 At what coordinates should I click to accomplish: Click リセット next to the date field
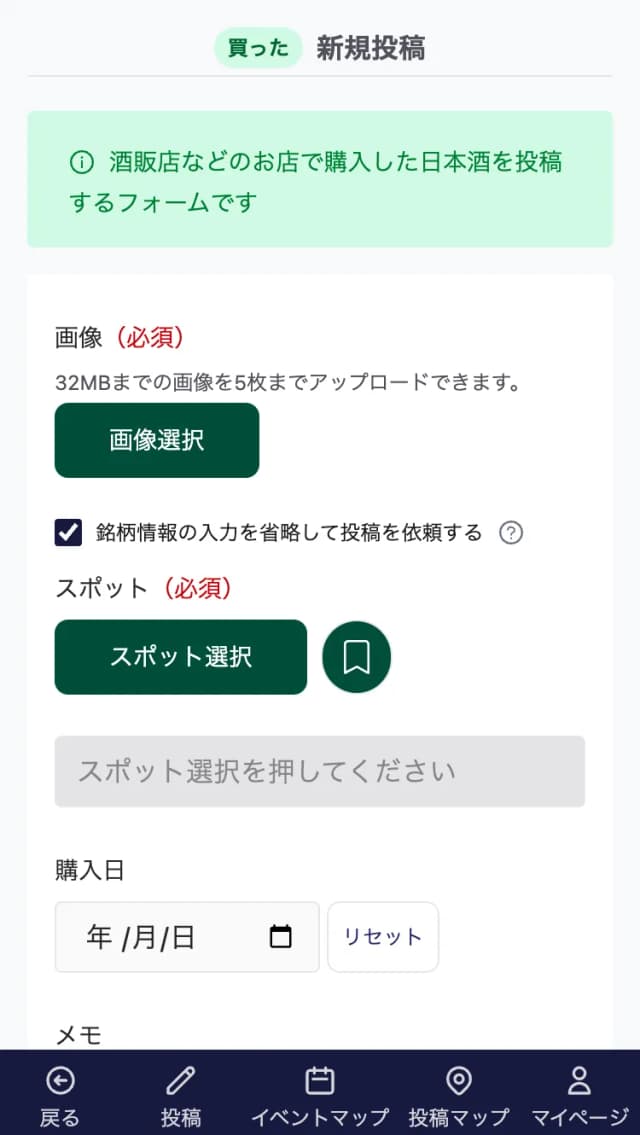coord(383,936)
